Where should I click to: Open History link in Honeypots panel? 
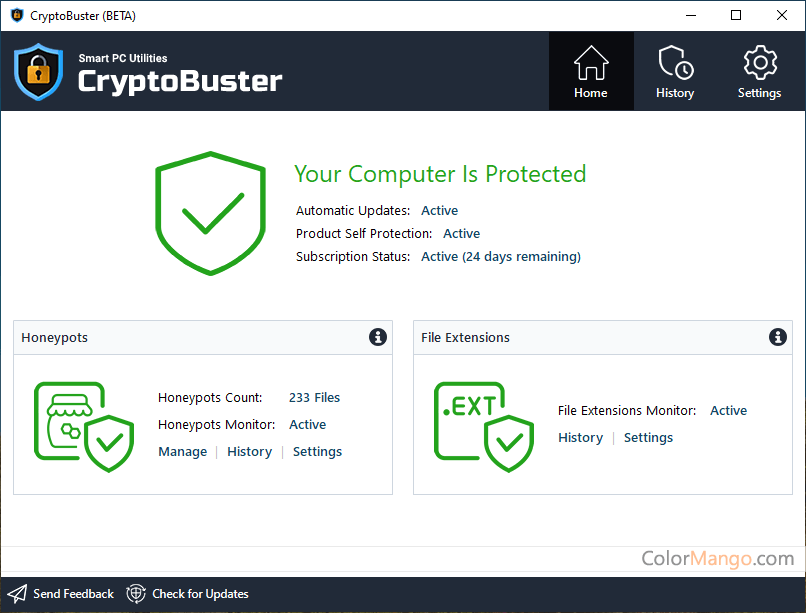point(249,452)
